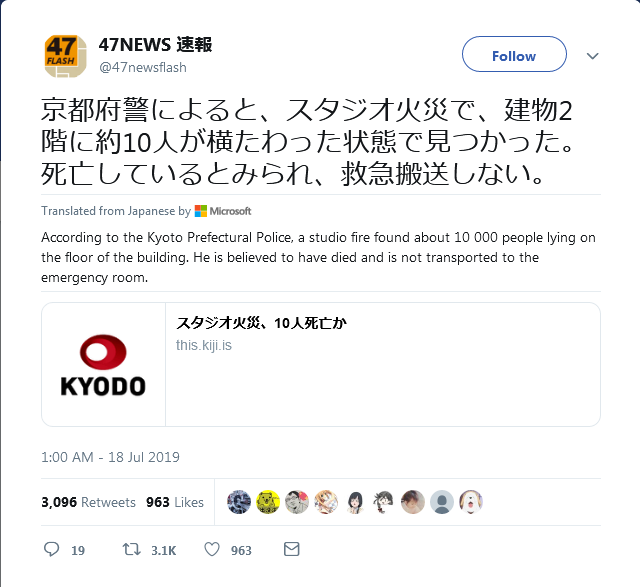Image resolution: width=640 pixels, height=587 pixels.
Task: Retweet using the retweet arrows icon
Action: 131,549
